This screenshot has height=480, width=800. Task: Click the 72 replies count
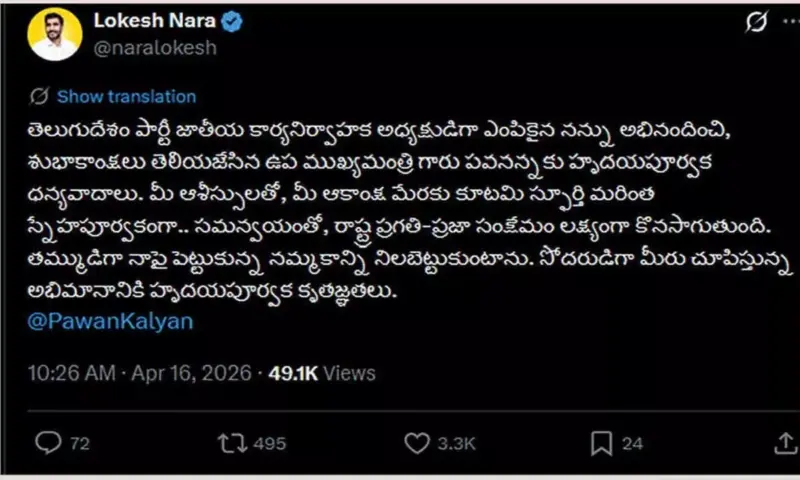[x=81, y=442]
